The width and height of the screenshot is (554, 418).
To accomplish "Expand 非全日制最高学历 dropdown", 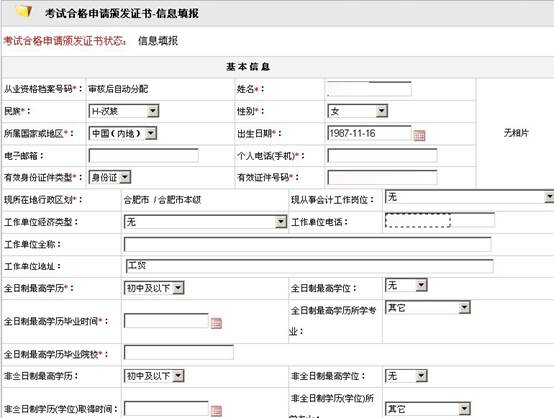I will pos(154,376).
